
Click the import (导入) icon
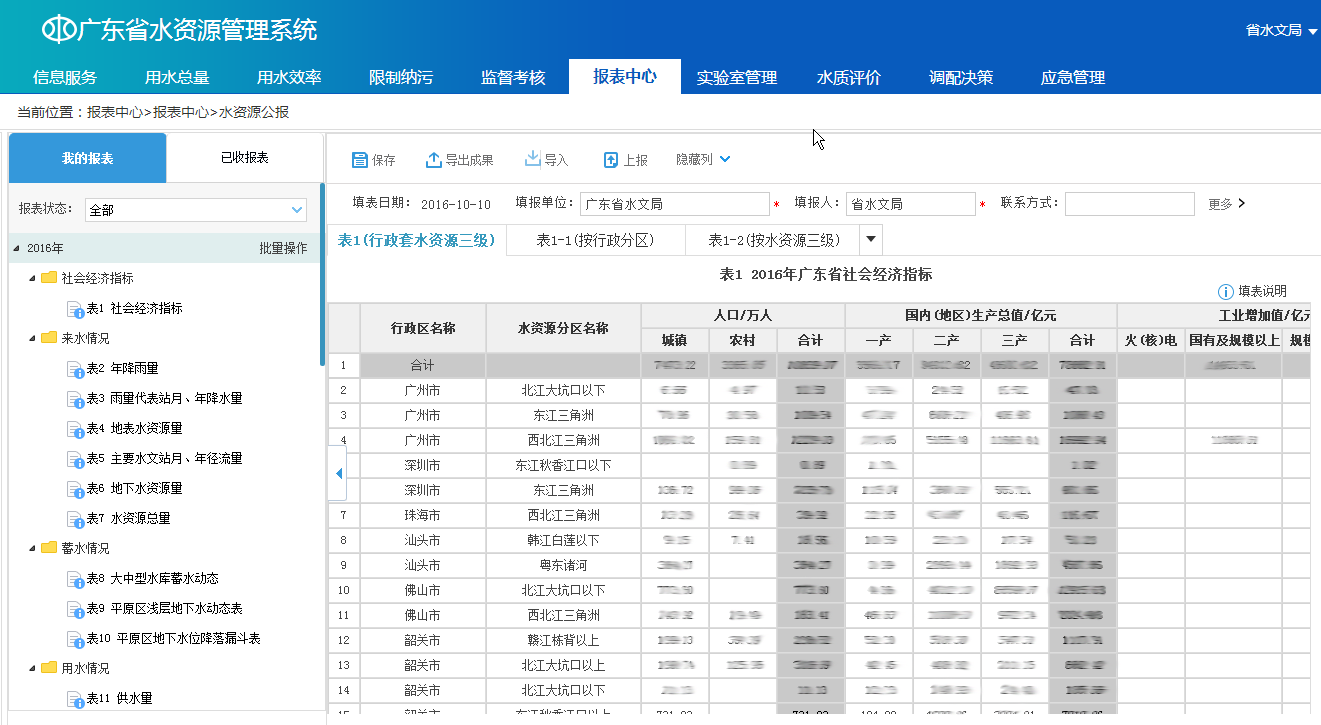click(x=533, y=159)
